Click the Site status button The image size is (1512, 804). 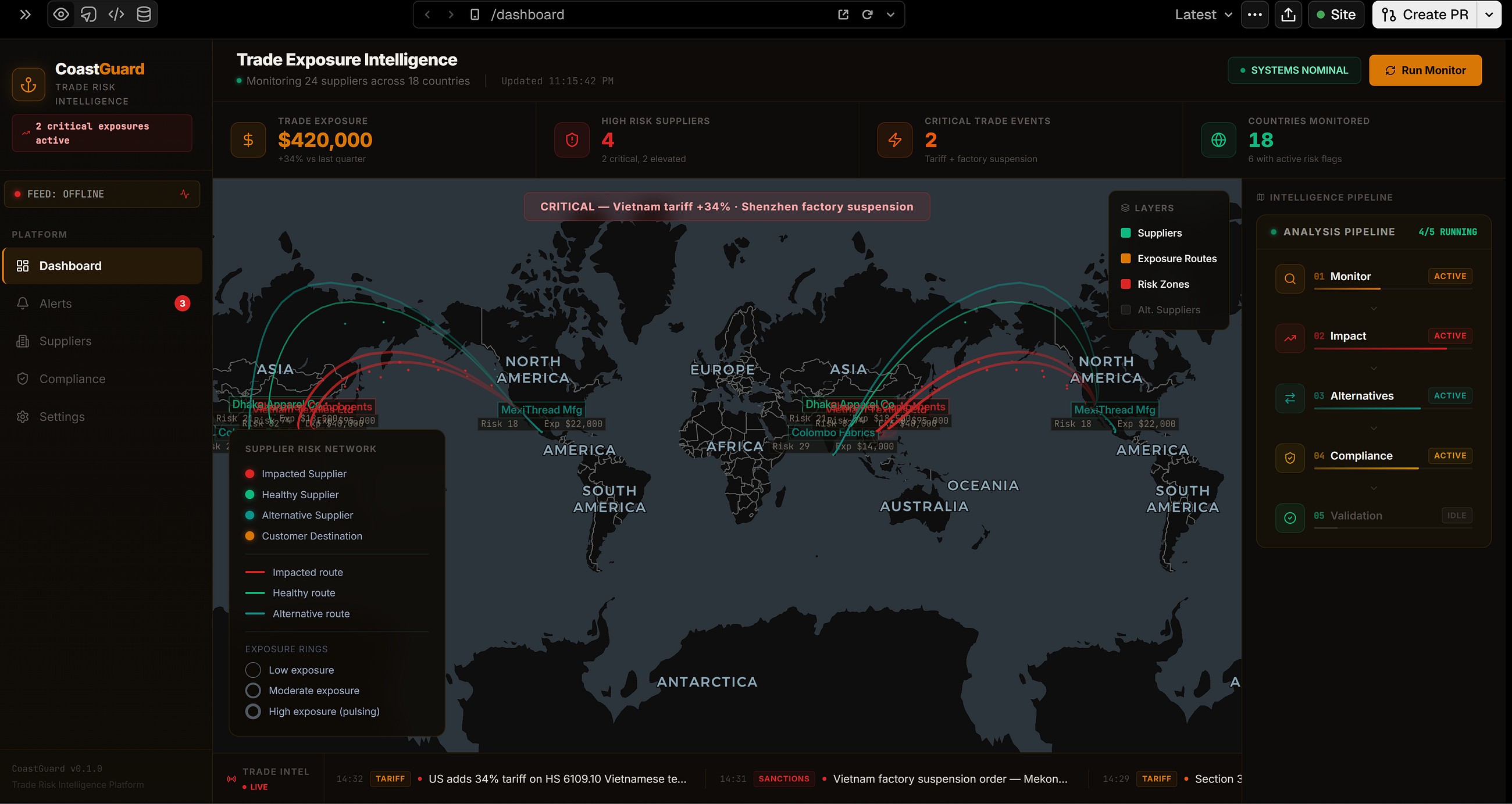(x=1336, y=15)
